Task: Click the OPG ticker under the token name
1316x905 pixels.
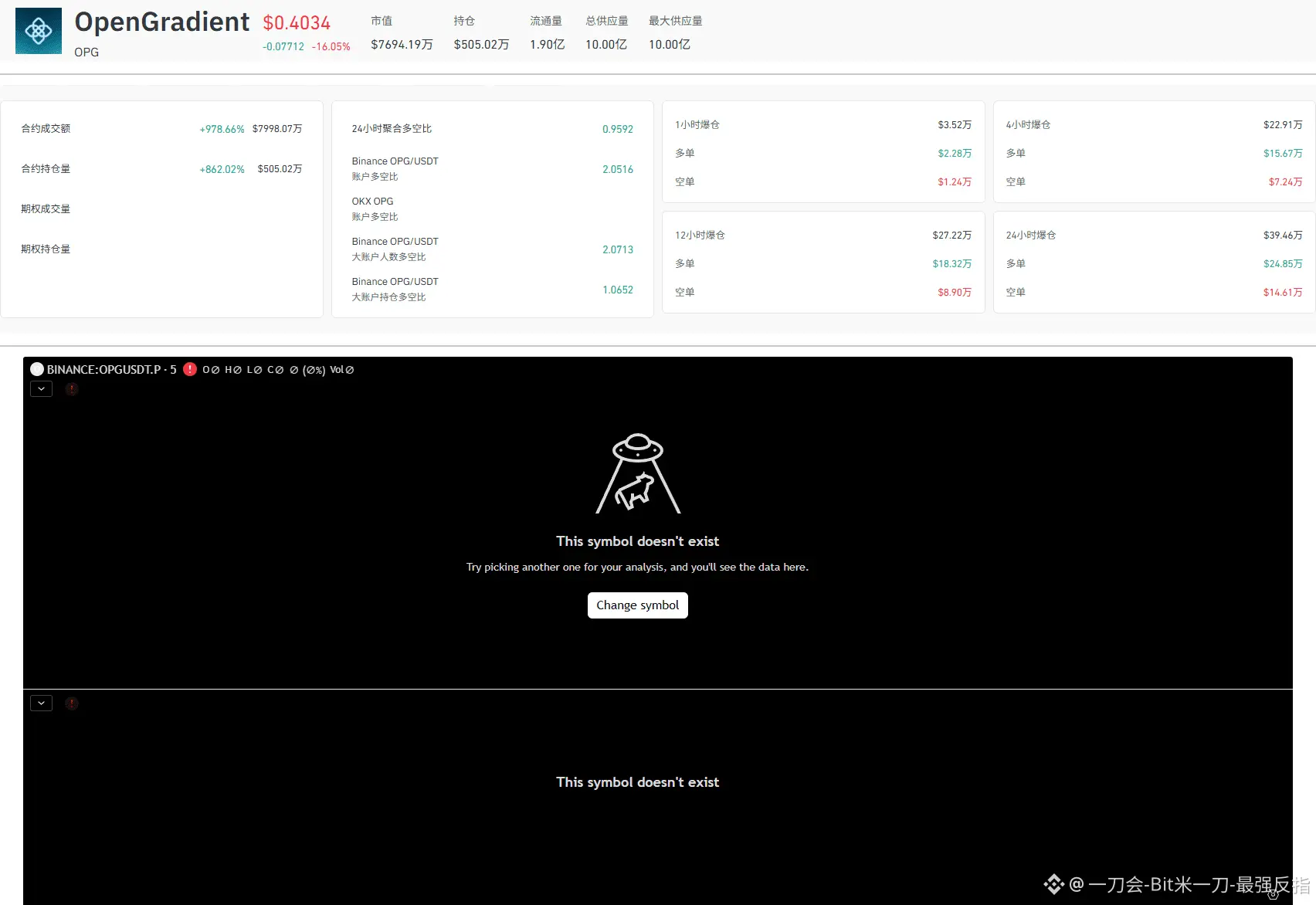Action: tap(86, 53)
